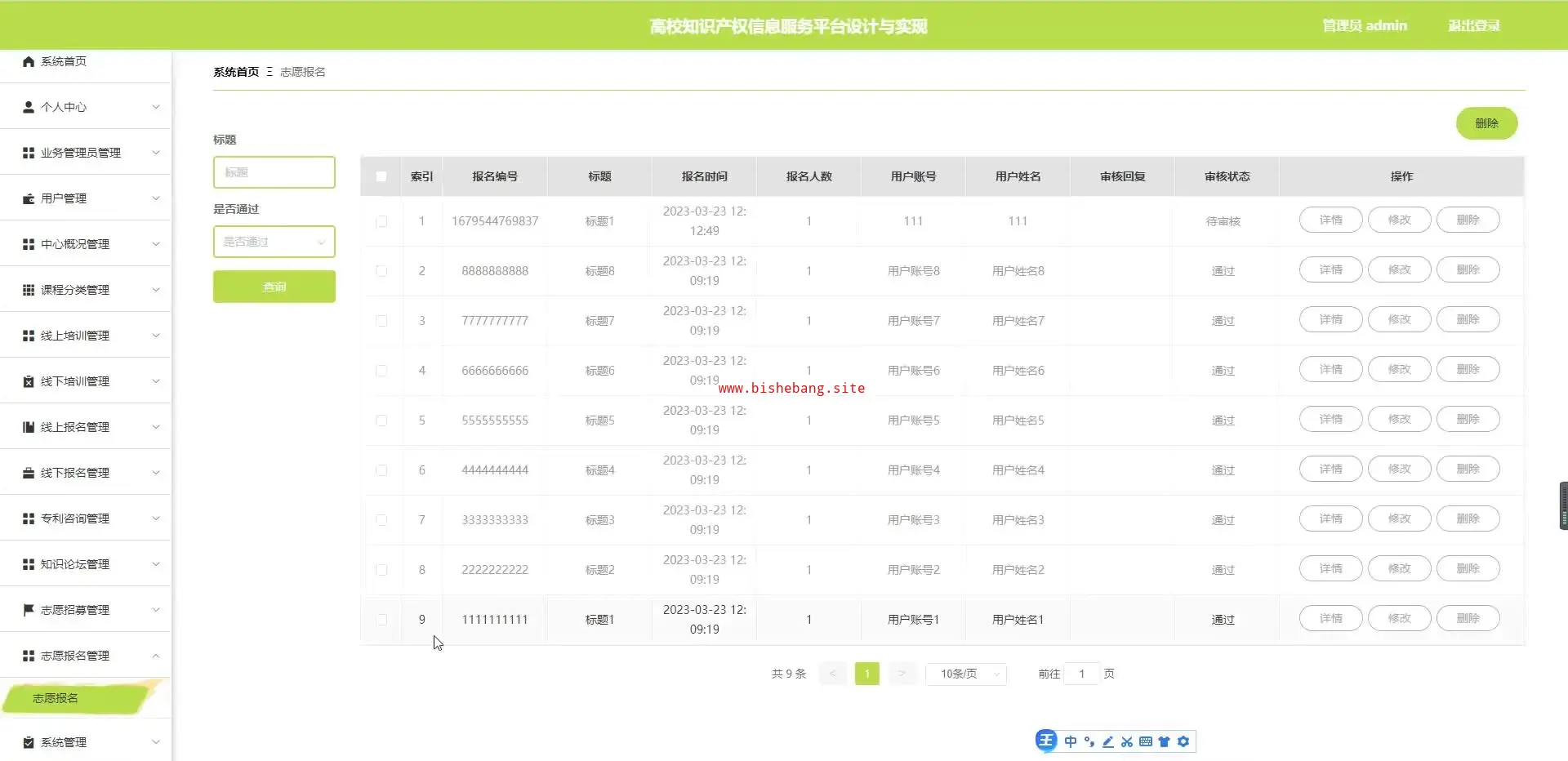Click the 用户姓名8 cell

1018,271
